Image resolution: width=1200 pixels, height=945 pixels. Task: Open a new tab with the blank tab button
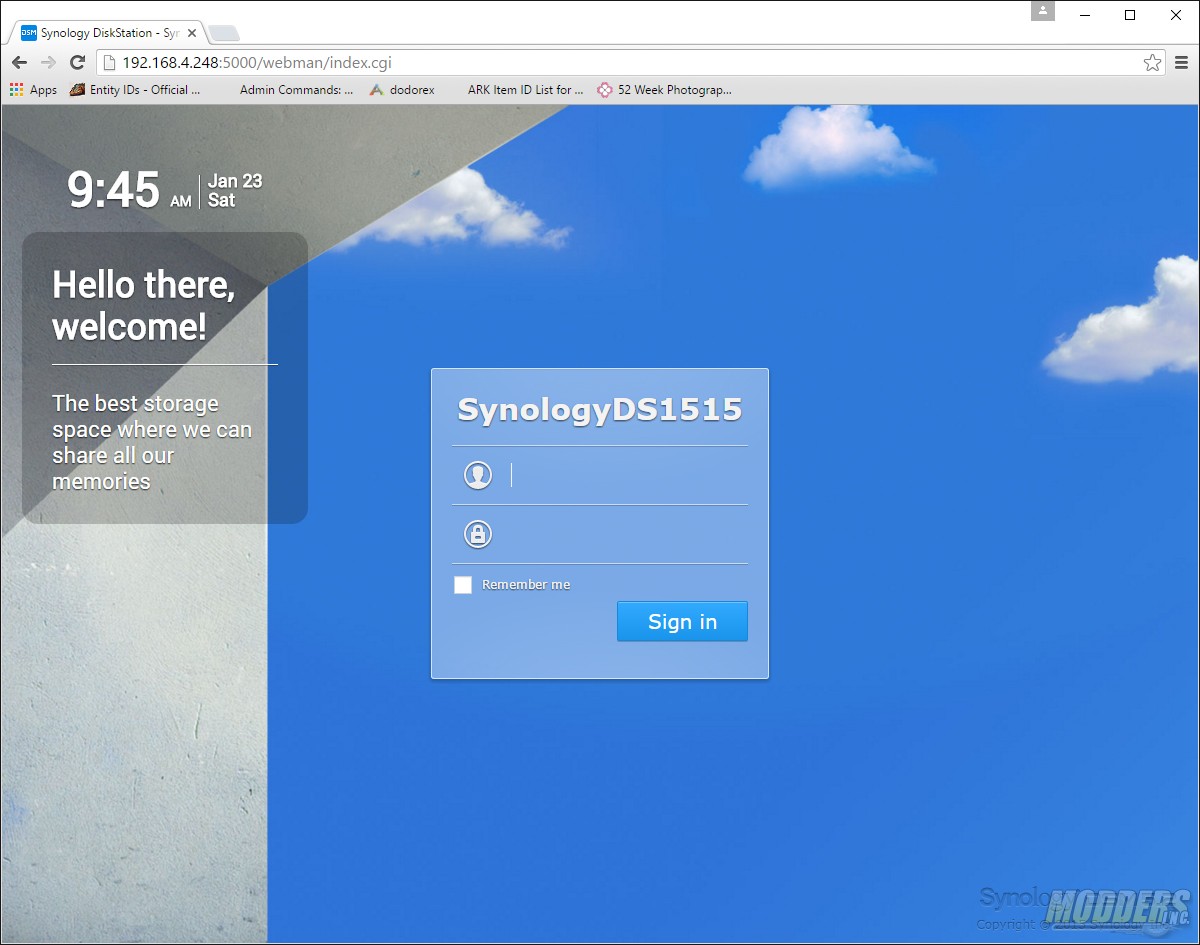pos(223,33)
